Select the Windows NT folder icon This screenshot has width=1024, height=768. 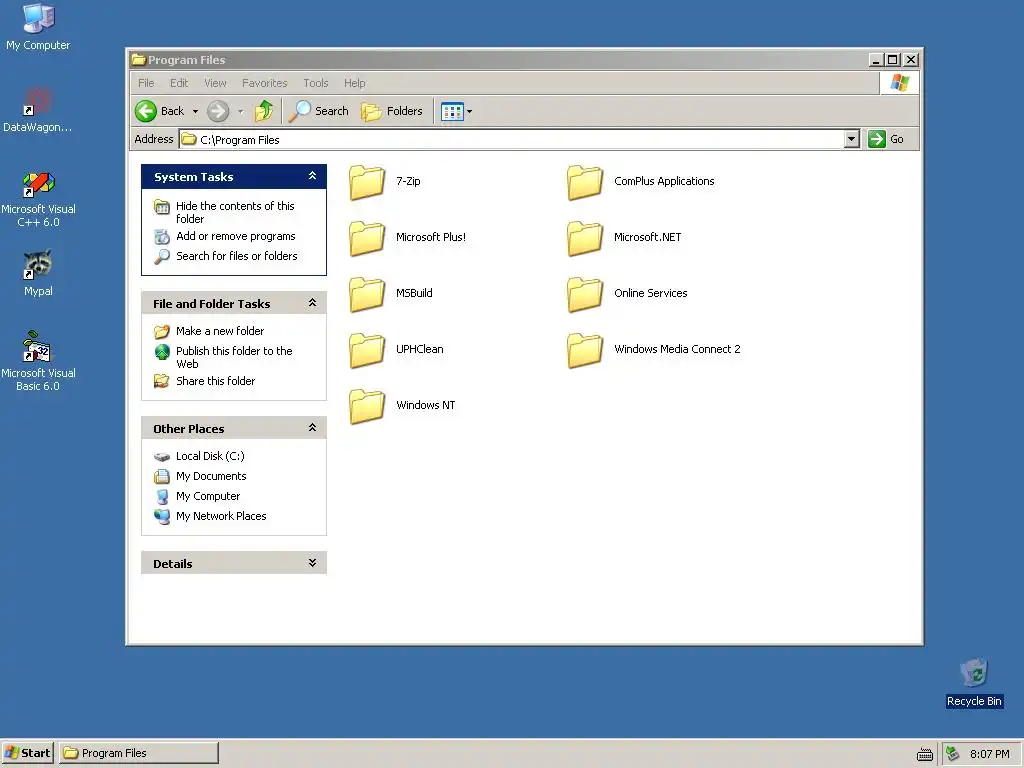pyautogui.click(x=367, y=406)
